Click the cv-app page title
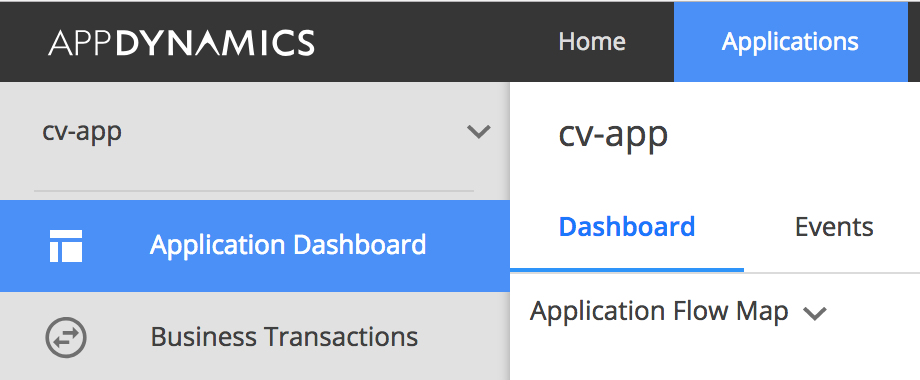This screenshot has width=920, height=380. (613, 135)
